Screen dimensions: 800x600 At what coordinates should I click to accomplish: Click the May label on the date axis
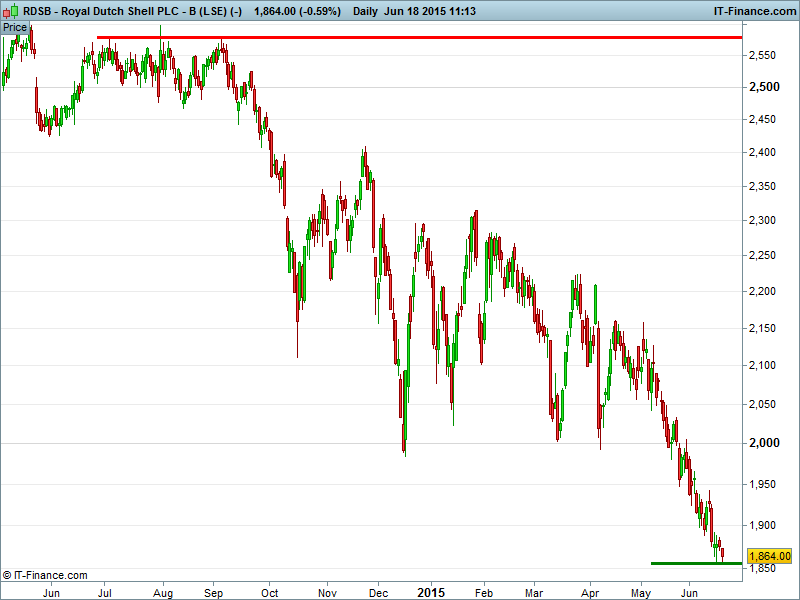(641, 592)
